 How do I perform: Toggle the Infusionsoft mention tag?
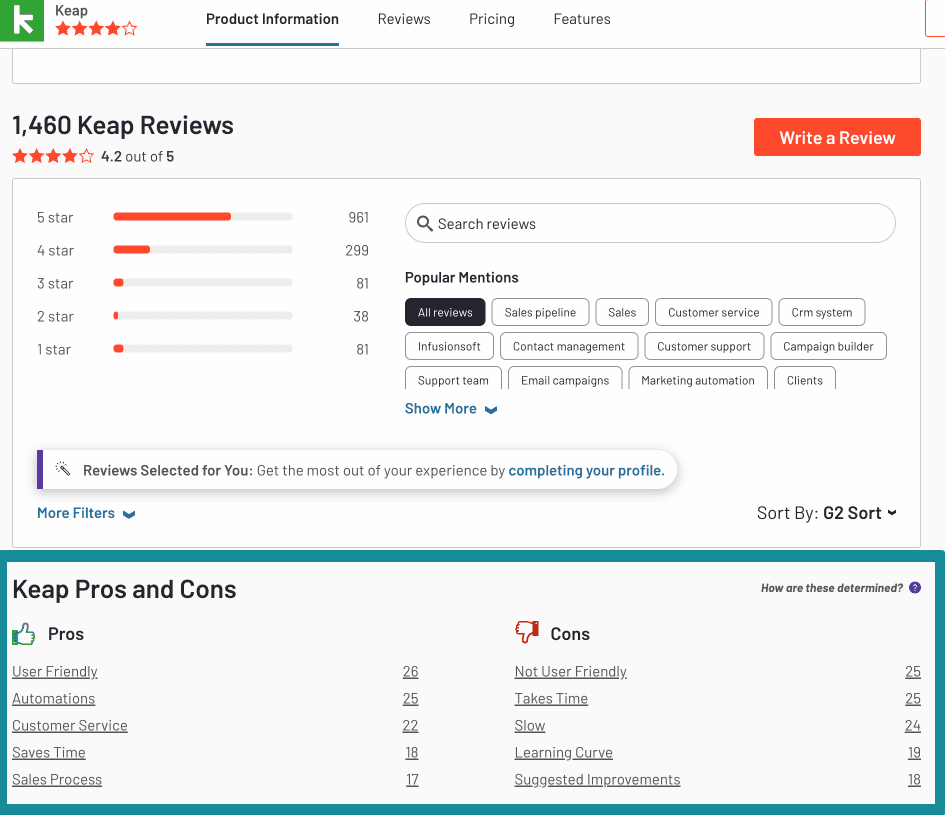[x=449, y=347]
